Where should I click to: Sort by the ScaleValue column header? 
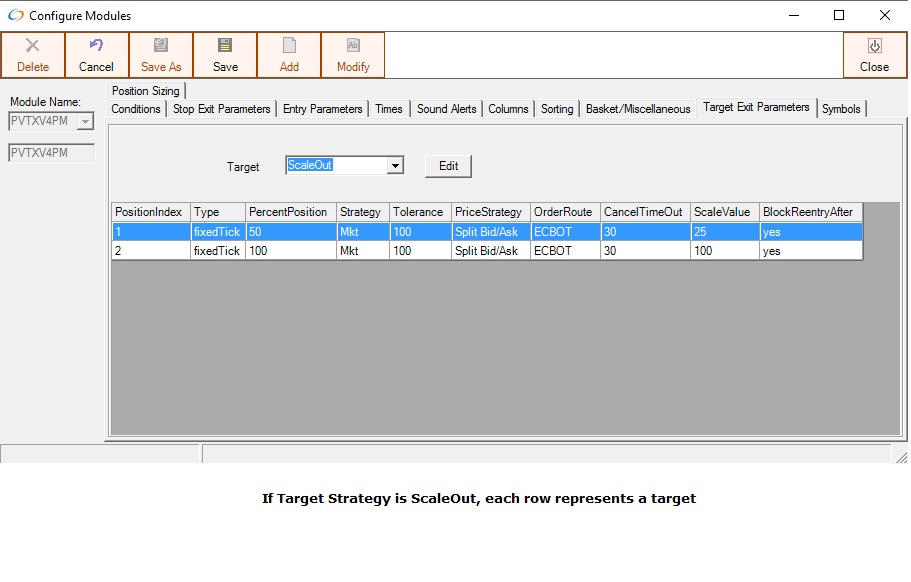point(722,212)
